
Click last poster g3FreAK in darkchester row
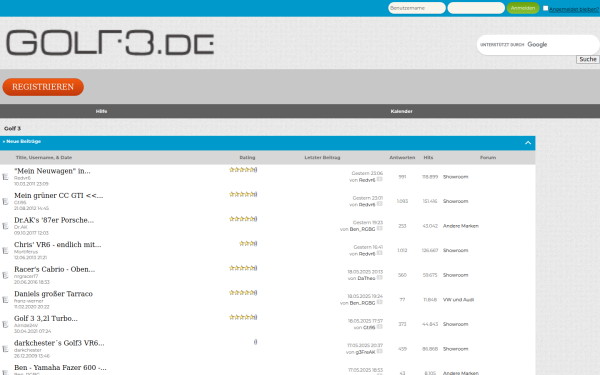[365, 352]
